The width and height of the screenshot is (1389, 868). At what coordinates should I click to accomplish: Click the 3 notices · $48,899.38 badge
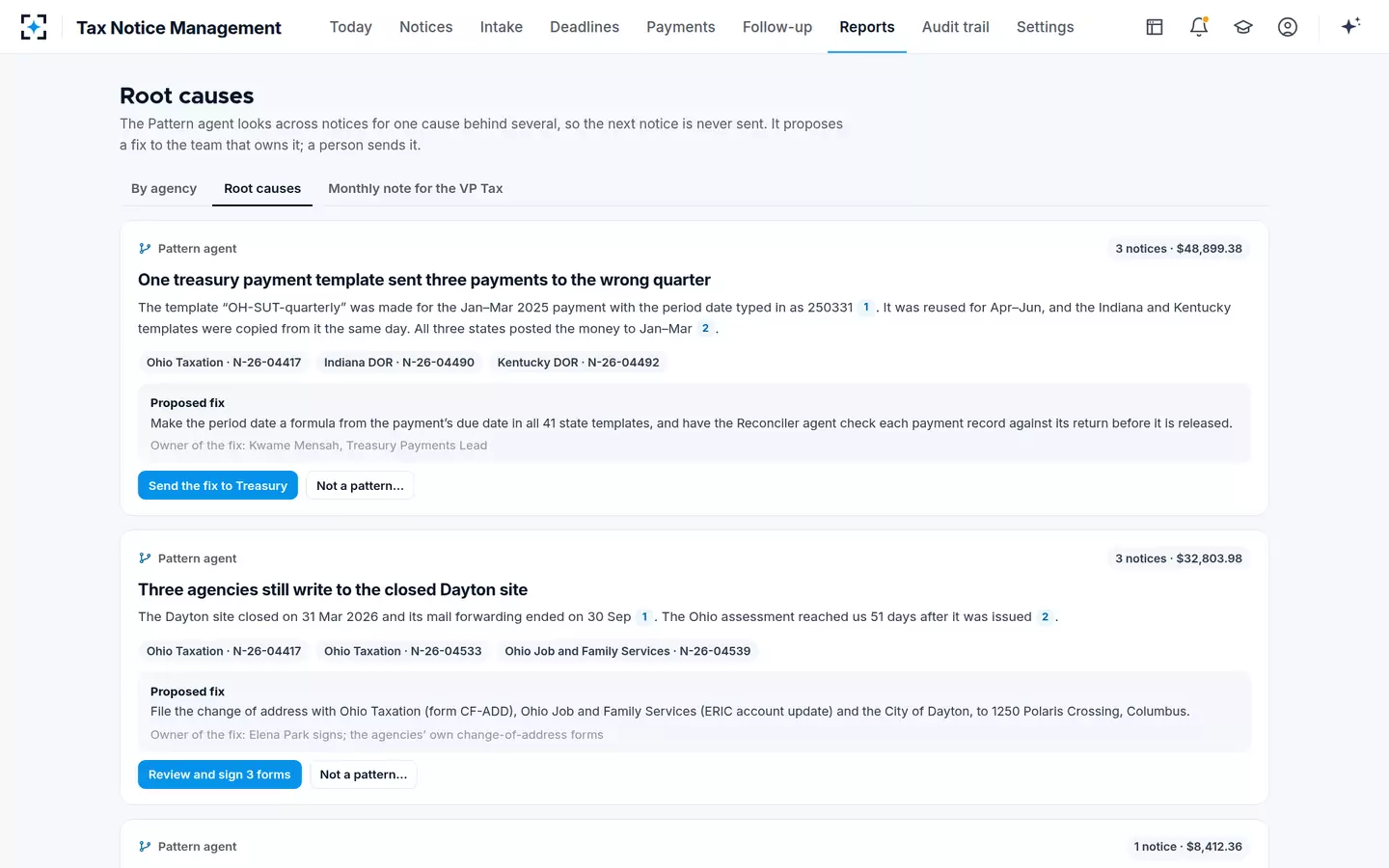click(1179, 249)
